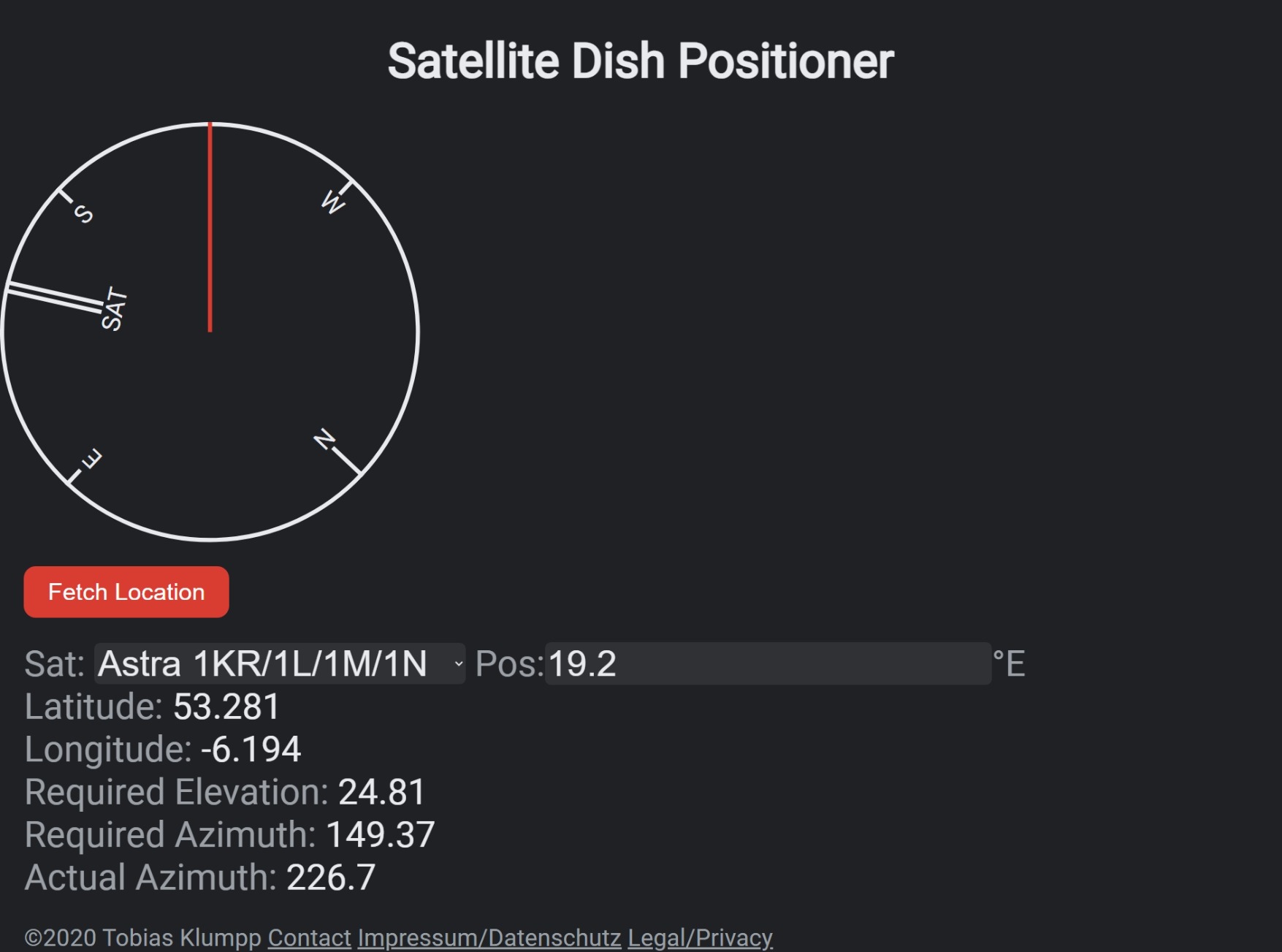Click the N marker on the compass

click(x=324, y=440)
